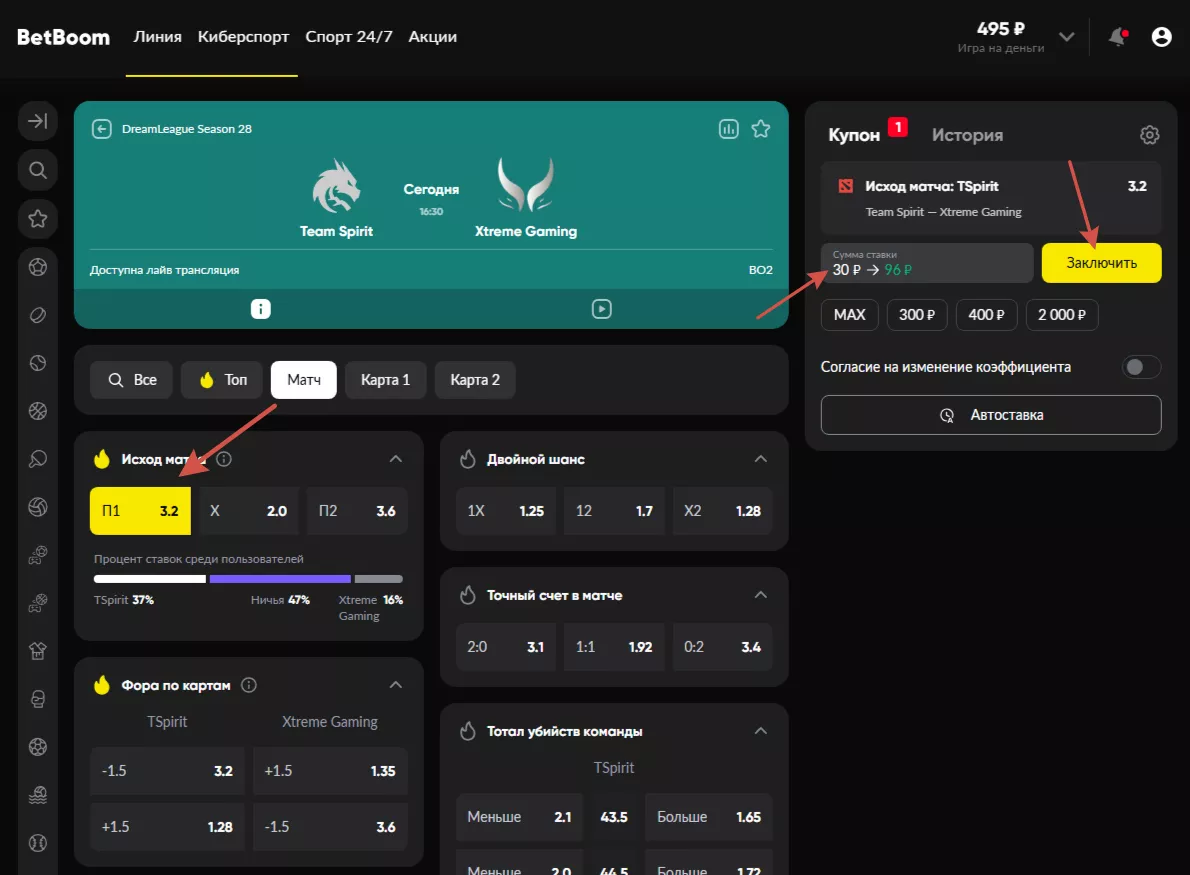Screen dimensions: 1190x875
Task: Expand the balance dropdown arrow
Action: pyautogui.click(x=1067, y=37)
